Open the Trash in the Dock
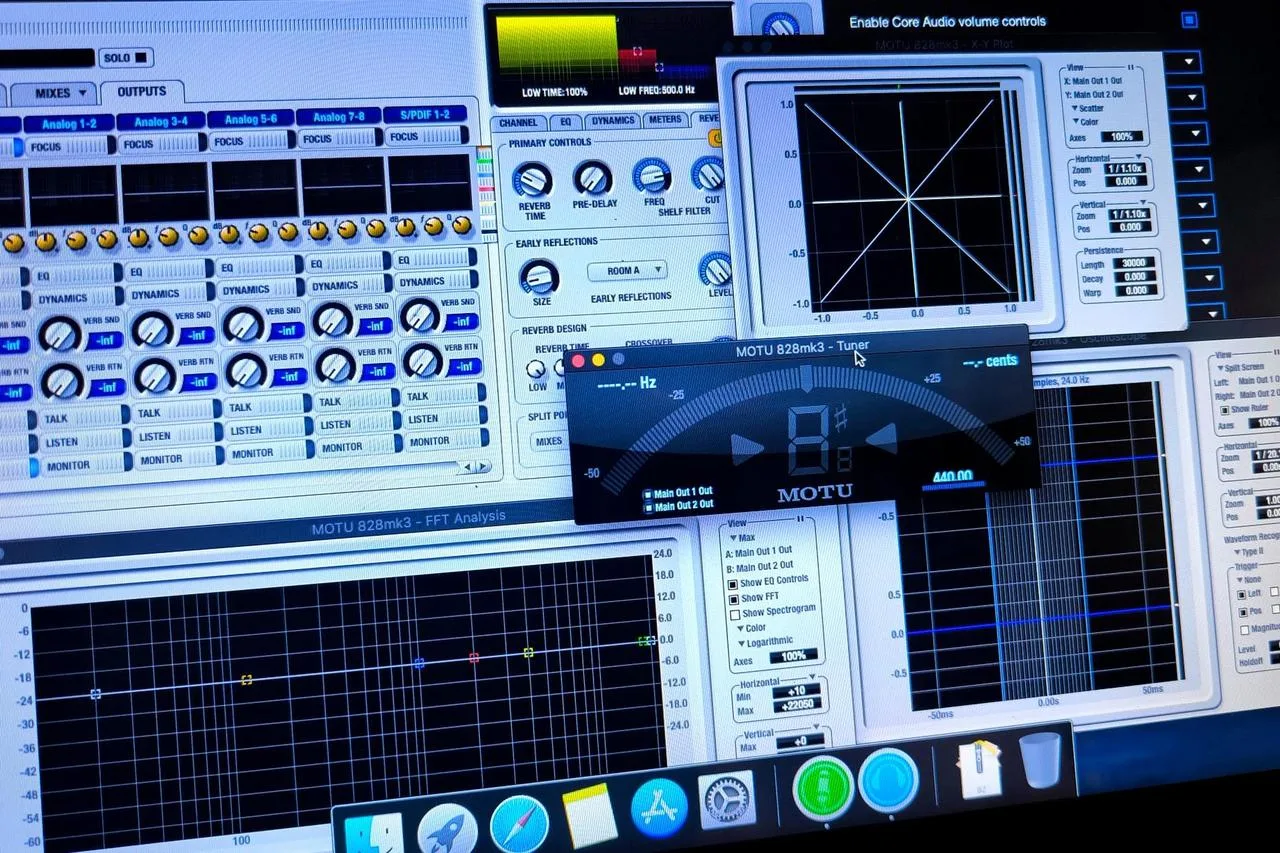Screen dimensions: 1280x853 point(1041,760)
